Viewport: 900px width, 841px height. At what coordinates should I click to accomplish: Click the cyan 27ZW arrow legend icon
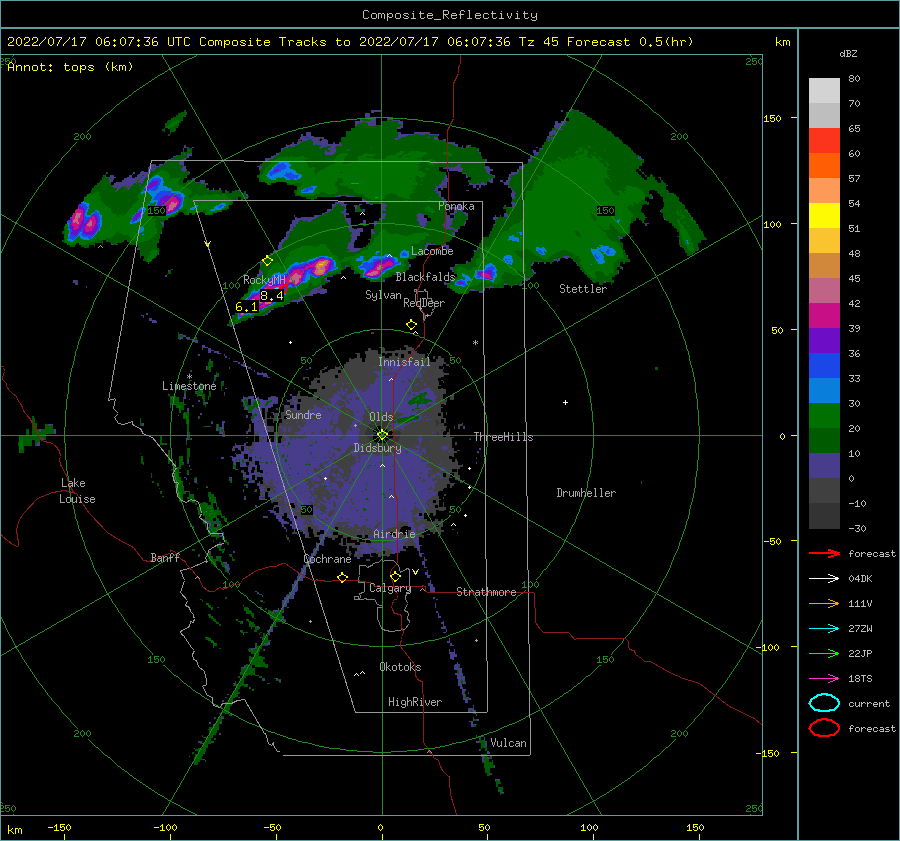coord(824,629)
